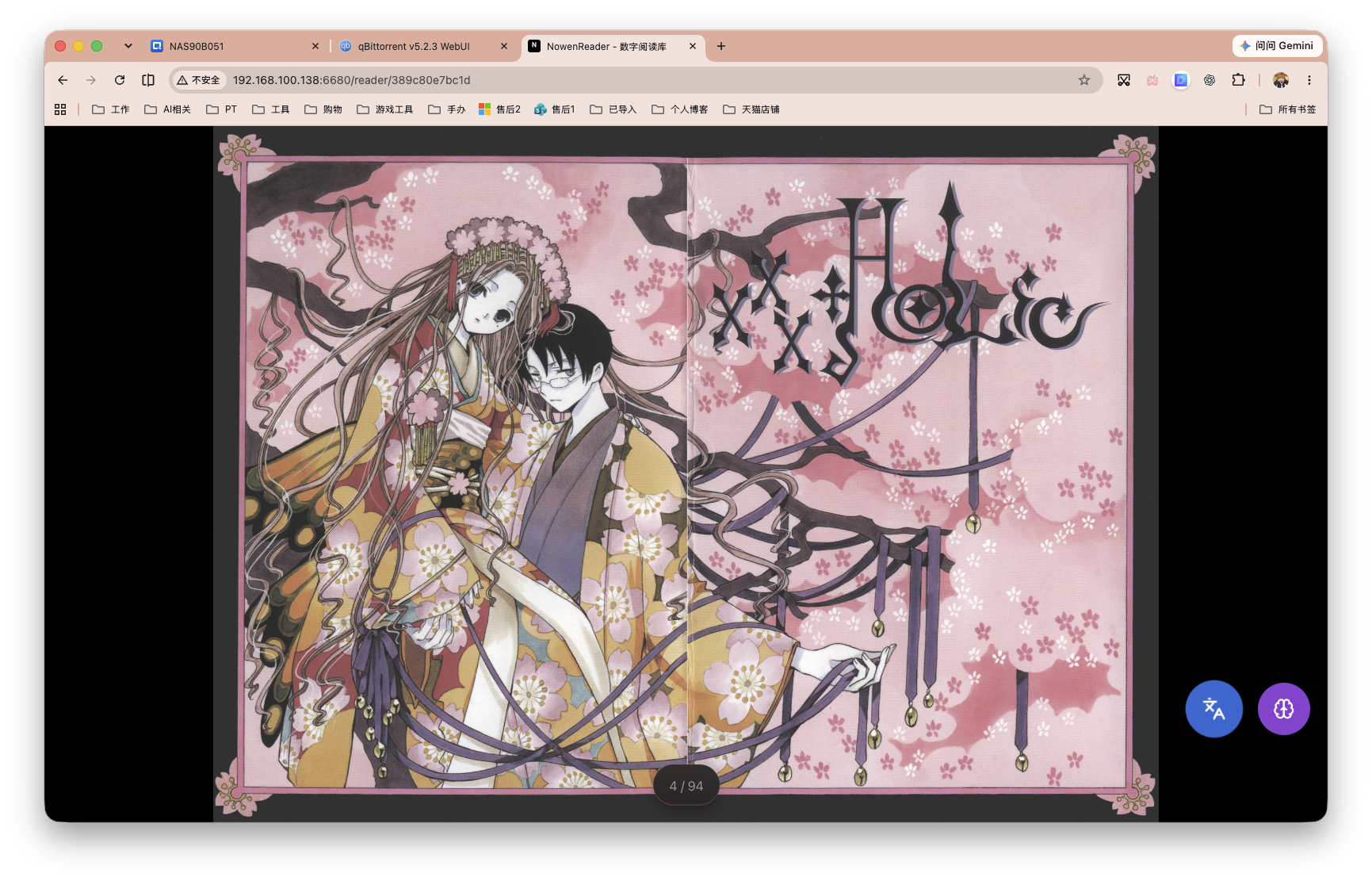
Task: Bookmark this page with the star icon
Action: click(x=1084, y=80)
